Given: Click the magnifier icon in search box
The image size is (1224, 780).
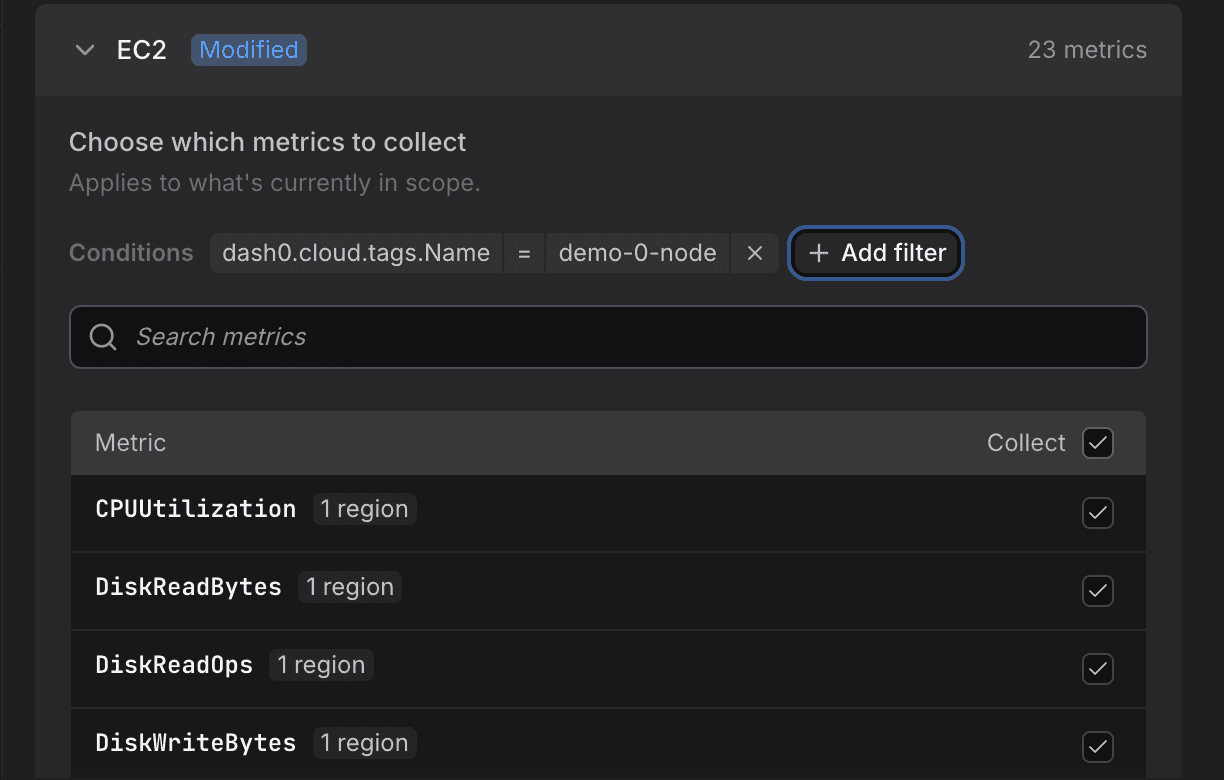Looking at the screenshot, I should tap(103, 337).
